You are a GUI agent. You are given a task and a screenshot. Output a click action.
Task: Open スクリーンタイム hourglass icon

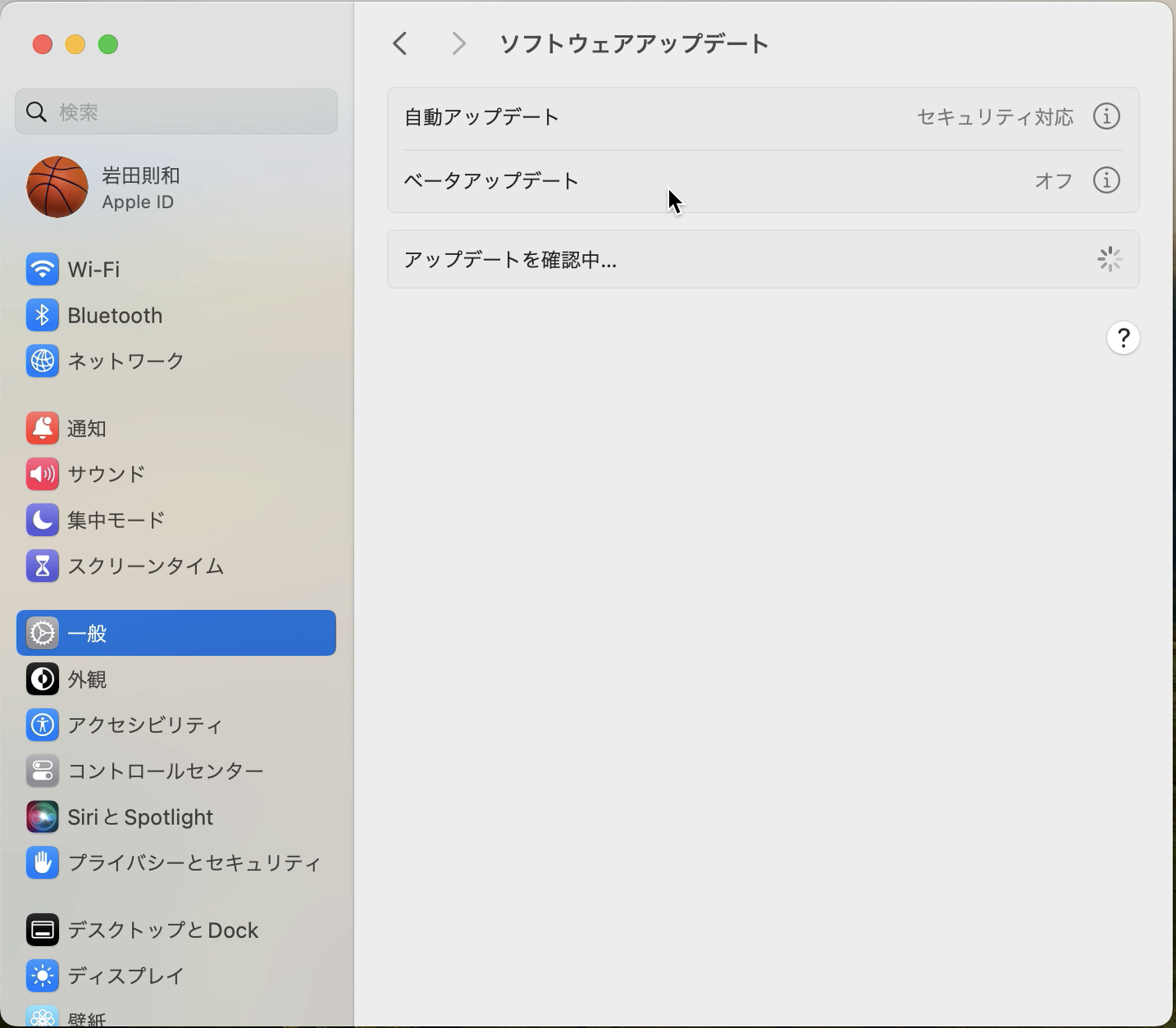42,566
